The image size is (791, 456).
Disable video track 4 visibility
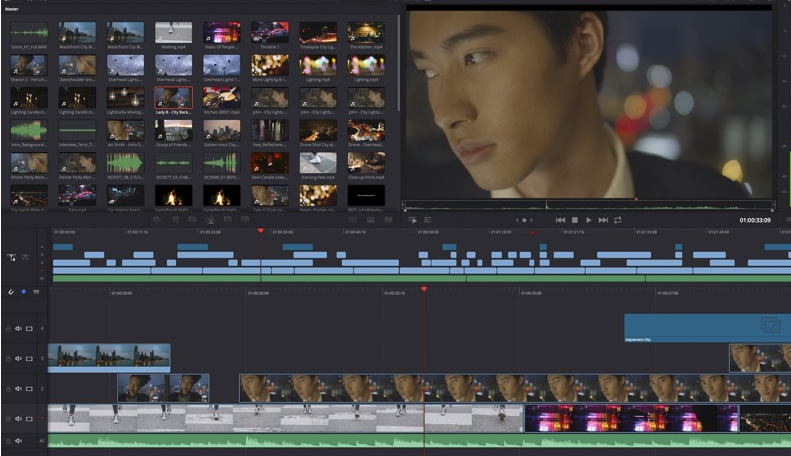point(29,328)
